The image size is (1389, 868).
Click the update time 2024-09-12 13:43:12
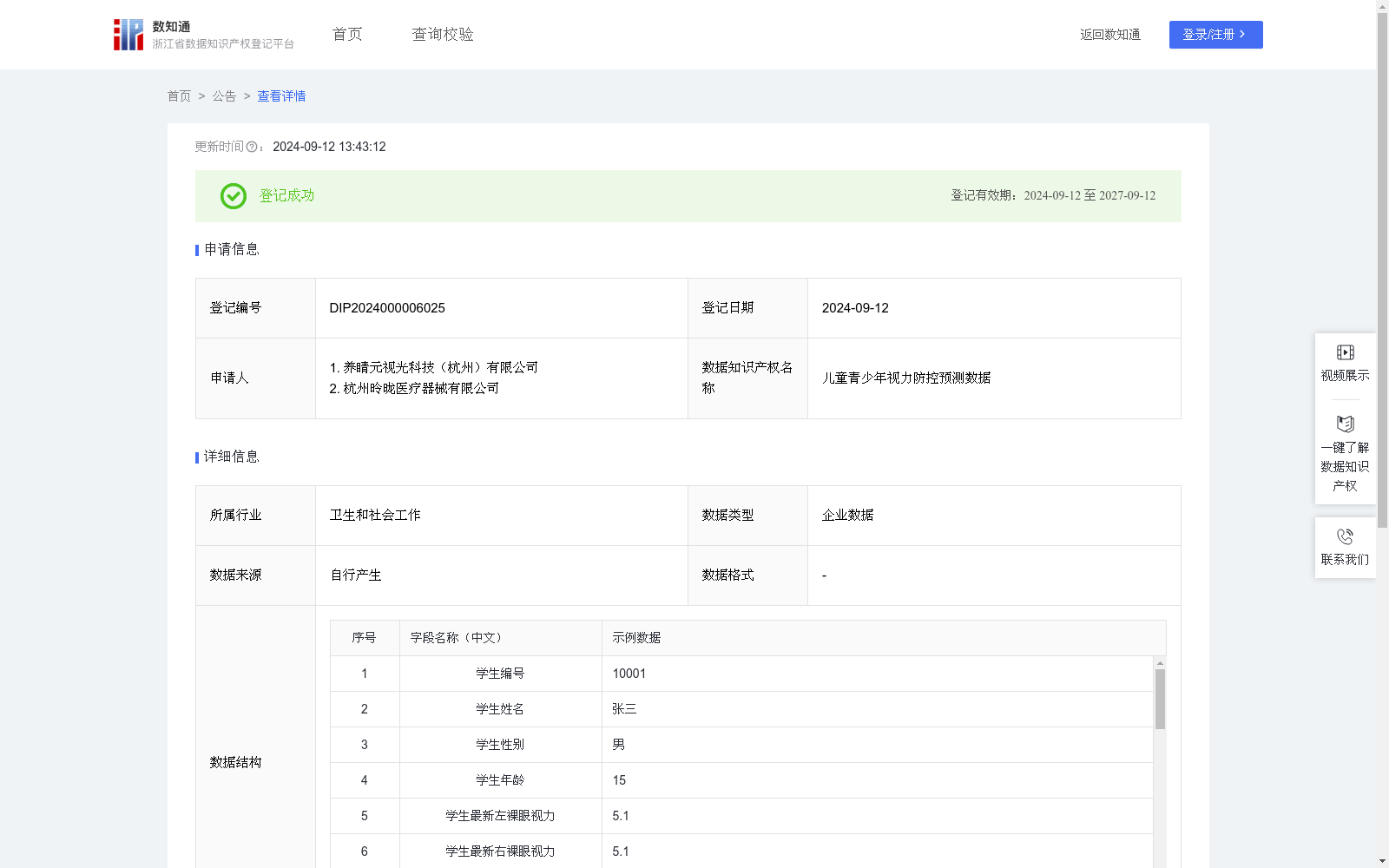pyautogui.click(x=329, y=147)
